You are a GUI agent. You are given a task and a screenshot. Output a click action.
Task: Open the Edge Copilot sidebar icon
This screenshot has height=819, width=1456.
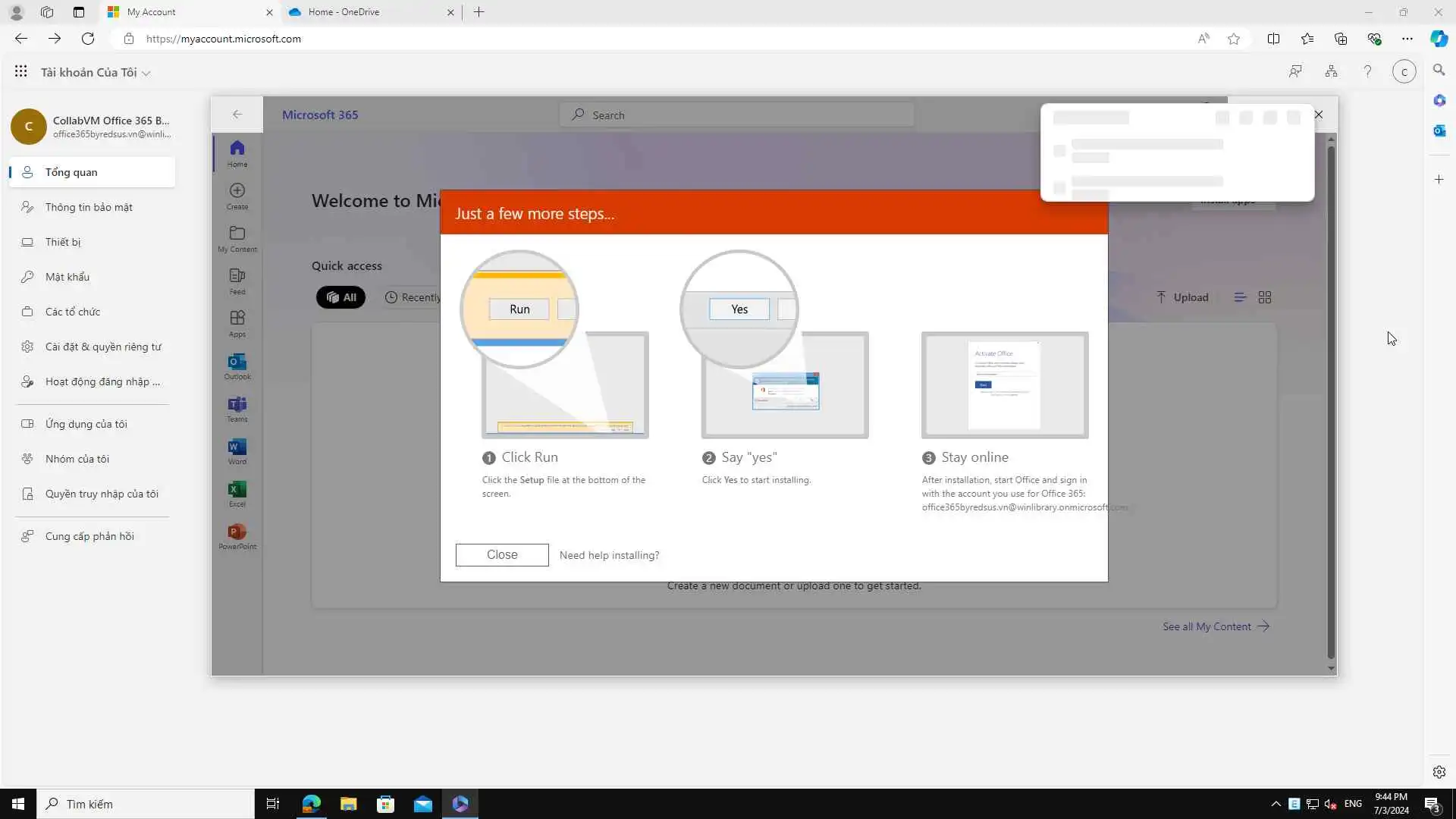point(1439,39)
